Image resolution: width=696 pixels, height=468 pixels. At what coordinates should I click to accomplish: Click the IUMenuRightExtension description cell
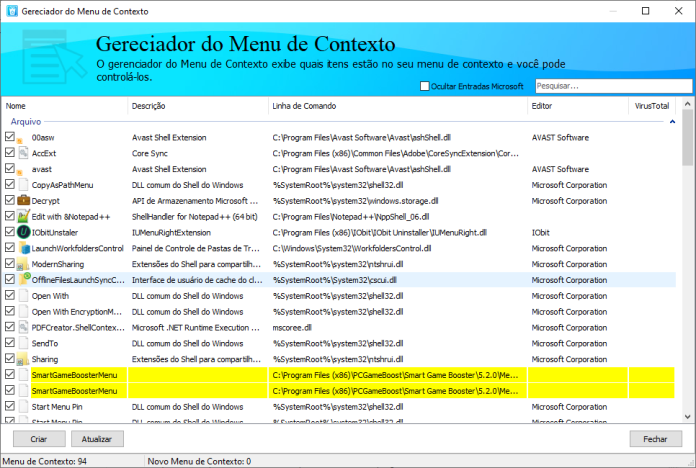tap(171, 233)
